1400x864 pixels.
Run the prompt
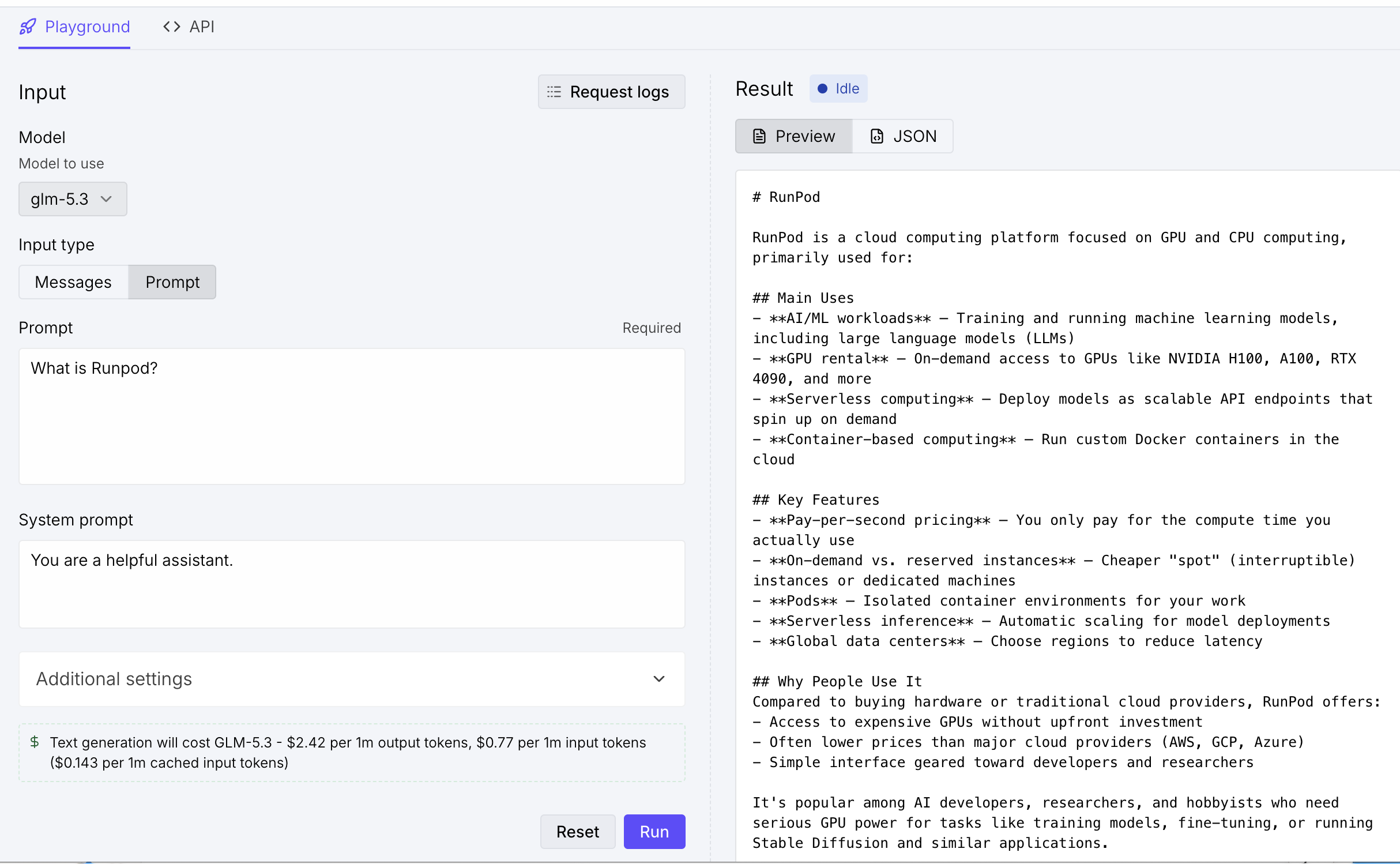pyautogui.click(x=654, y=832)
